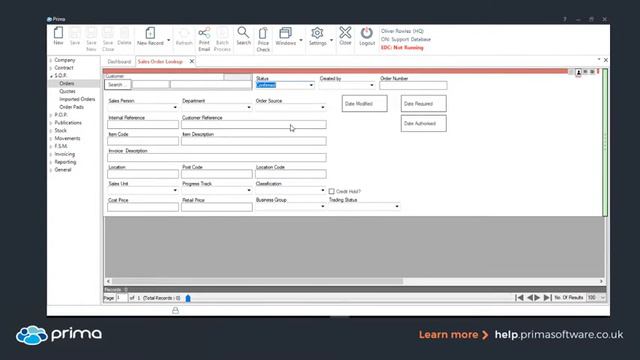Expand the F.S.M. tree node
Viewport: 640px width, 360px height.
[x=51, y=147]
